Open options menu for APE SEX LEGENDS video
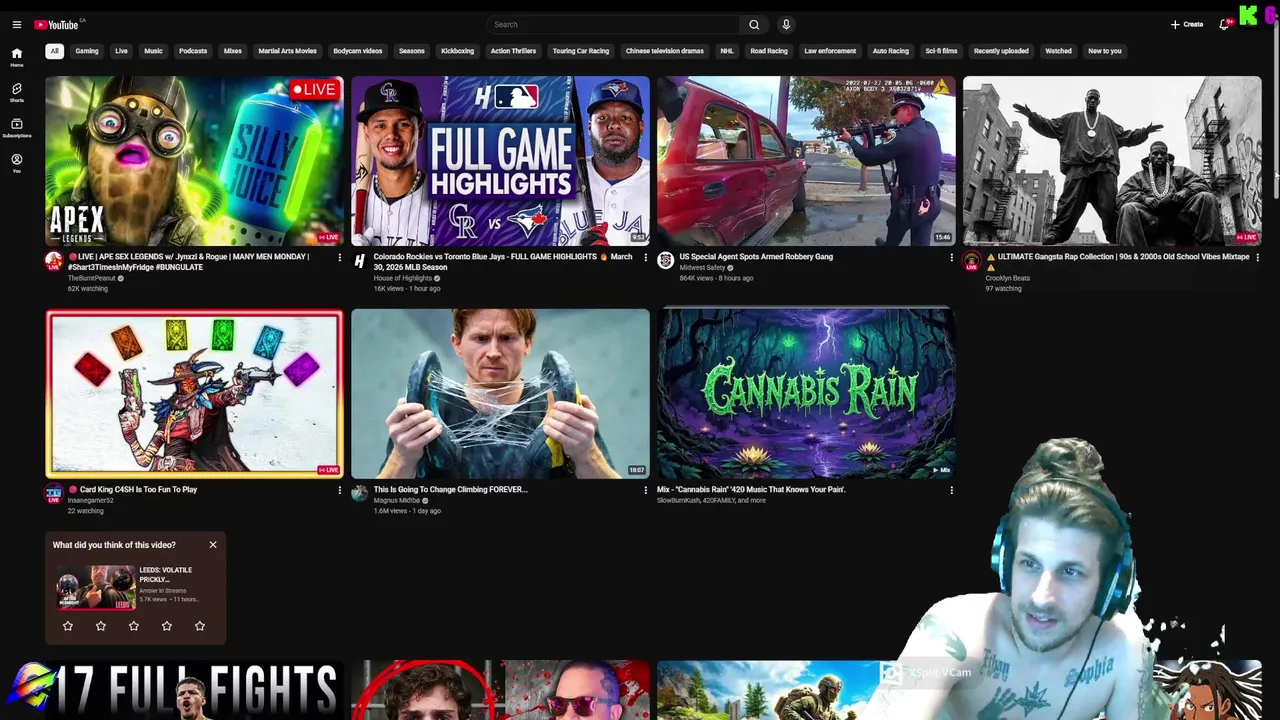 pyautogui.click(x=339, y=258)
